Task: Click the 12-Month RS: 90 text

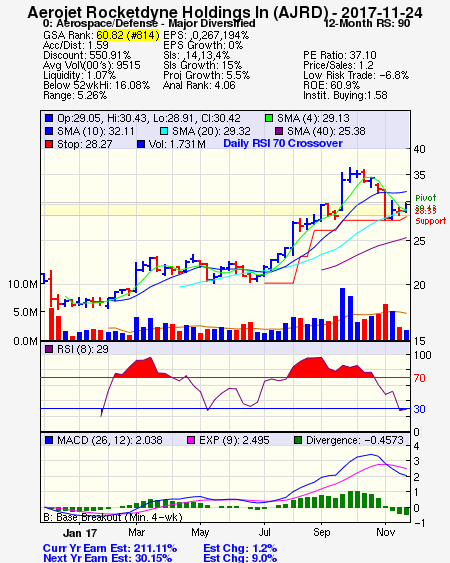Action: (x=367, y=23)
